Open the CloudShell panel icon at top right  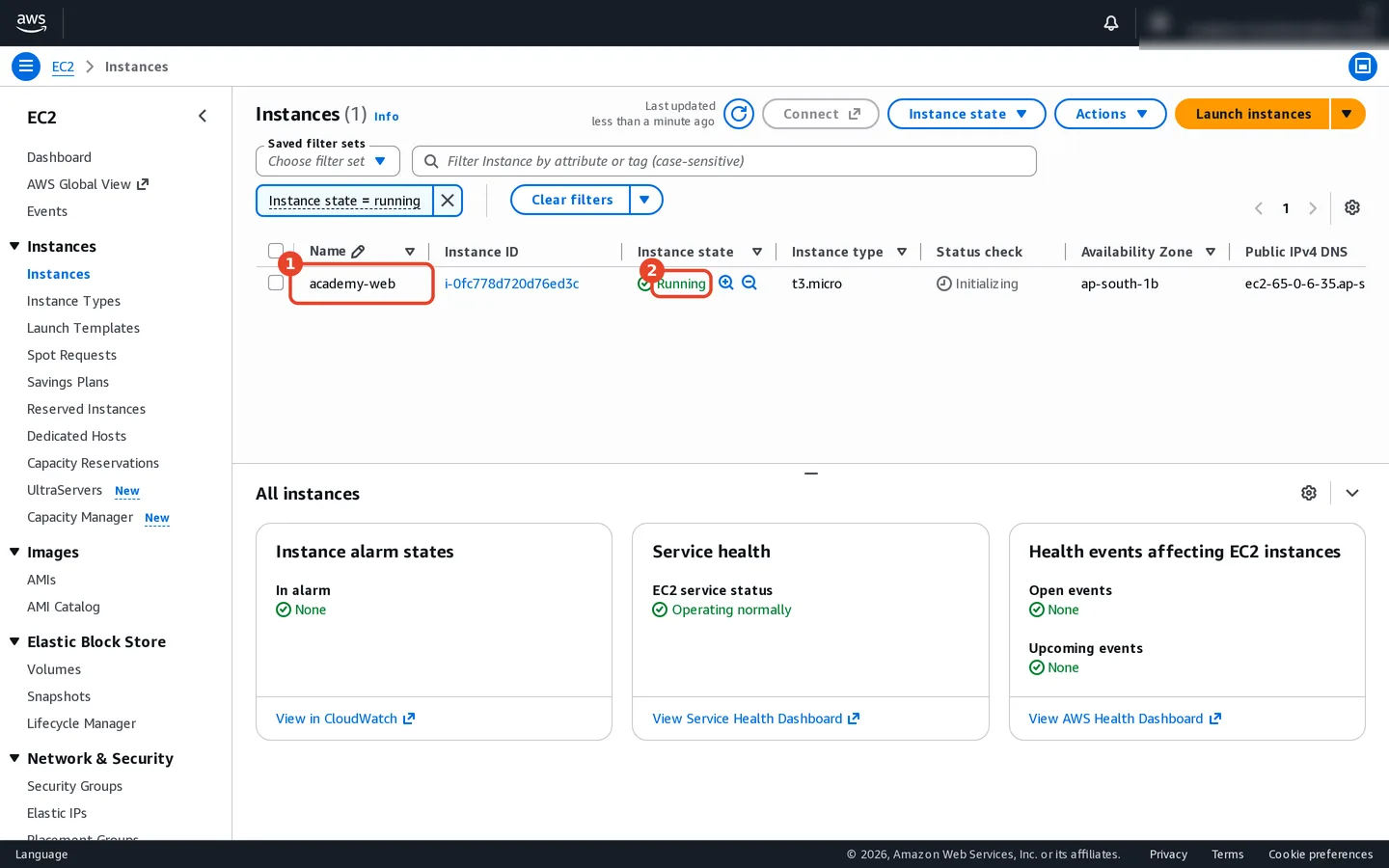pos(1362,67)
